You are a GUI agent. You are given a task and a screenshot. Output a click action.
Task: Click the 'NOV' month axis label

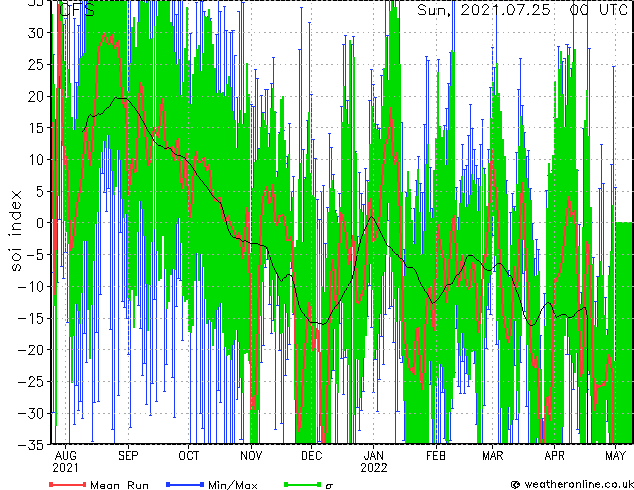click(x=251, y=456)
